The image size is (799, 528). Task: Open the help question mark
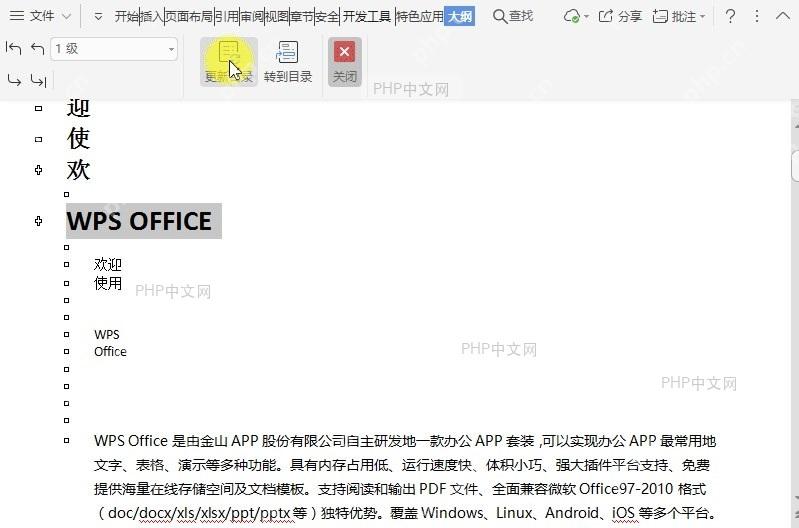(x=730, y=16)
